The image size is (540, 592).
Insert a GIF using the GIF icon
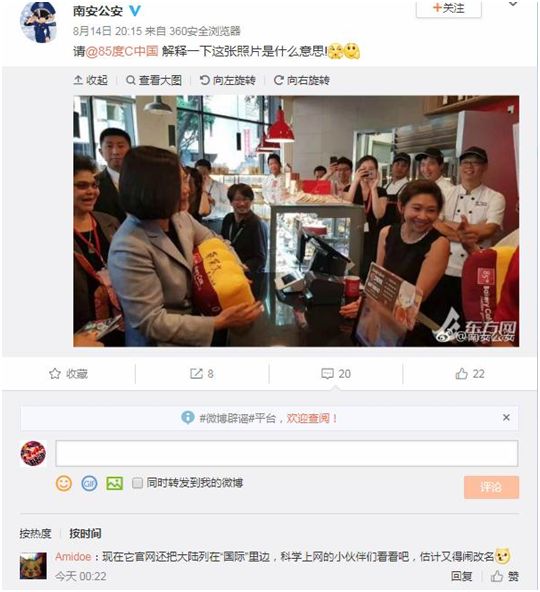89,483
